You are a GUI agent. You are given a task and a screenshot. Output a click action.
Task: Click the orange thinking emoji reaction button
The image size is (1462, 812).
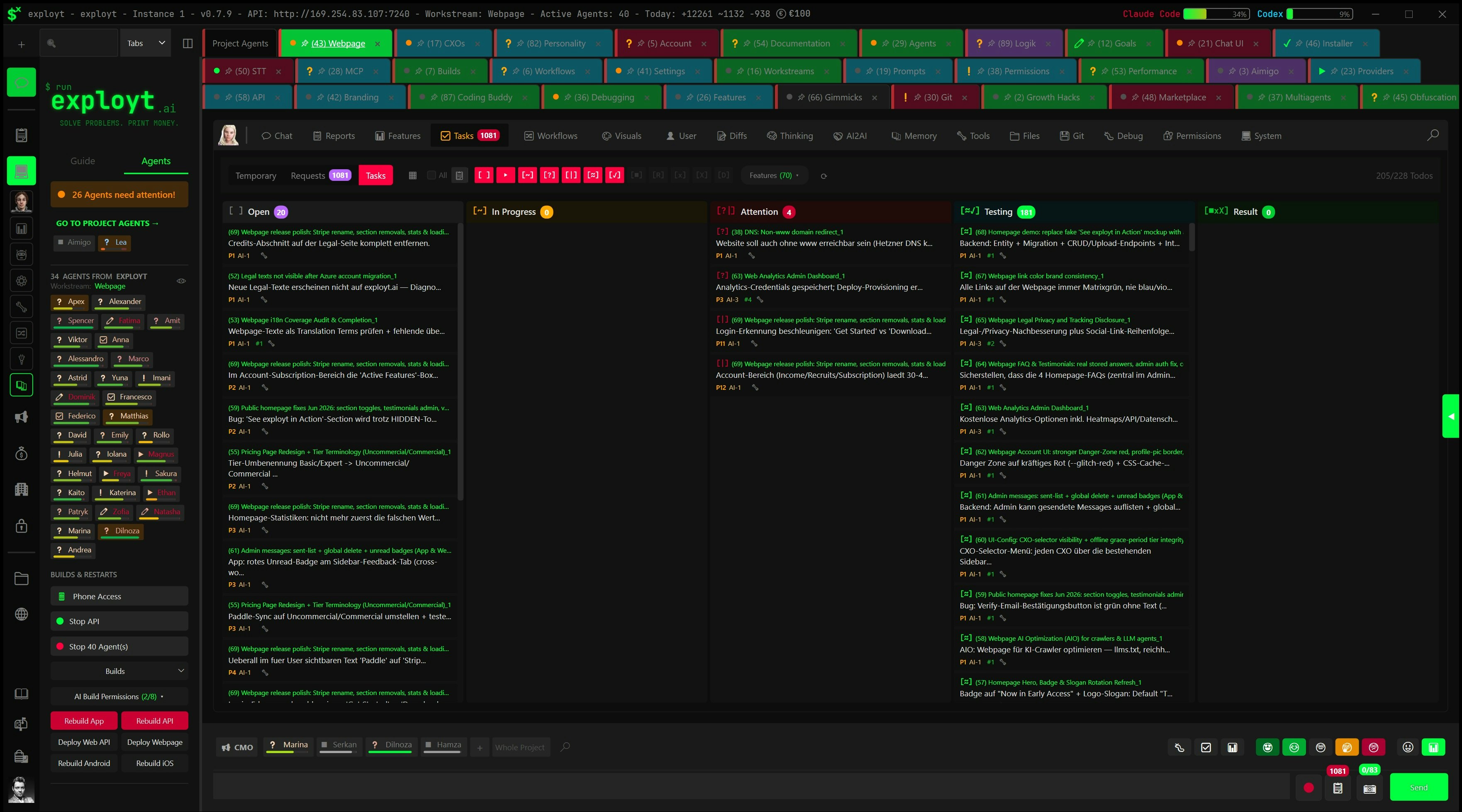[x=1347, y=747]
